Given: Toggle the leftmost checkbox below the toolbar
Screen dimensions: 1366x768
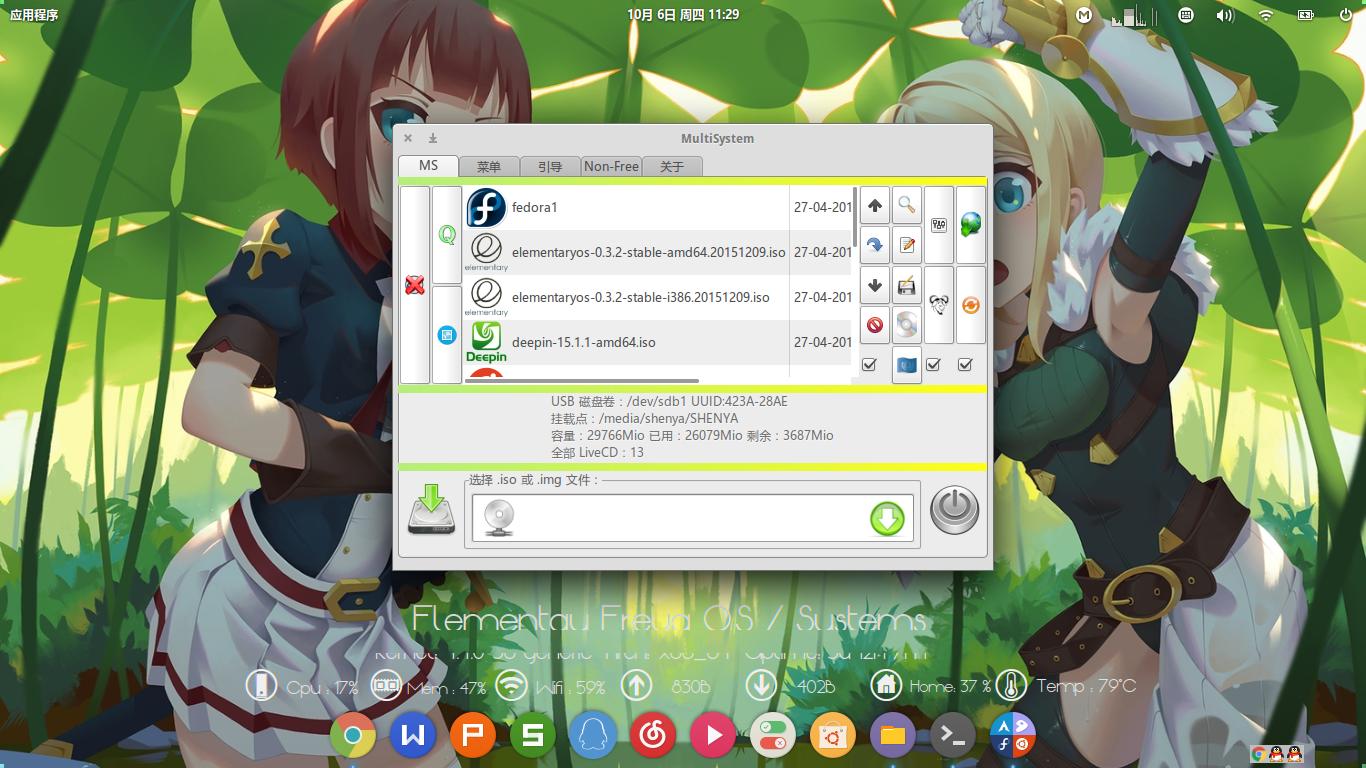Looking at the screenshot, I should tap(869, 365).
